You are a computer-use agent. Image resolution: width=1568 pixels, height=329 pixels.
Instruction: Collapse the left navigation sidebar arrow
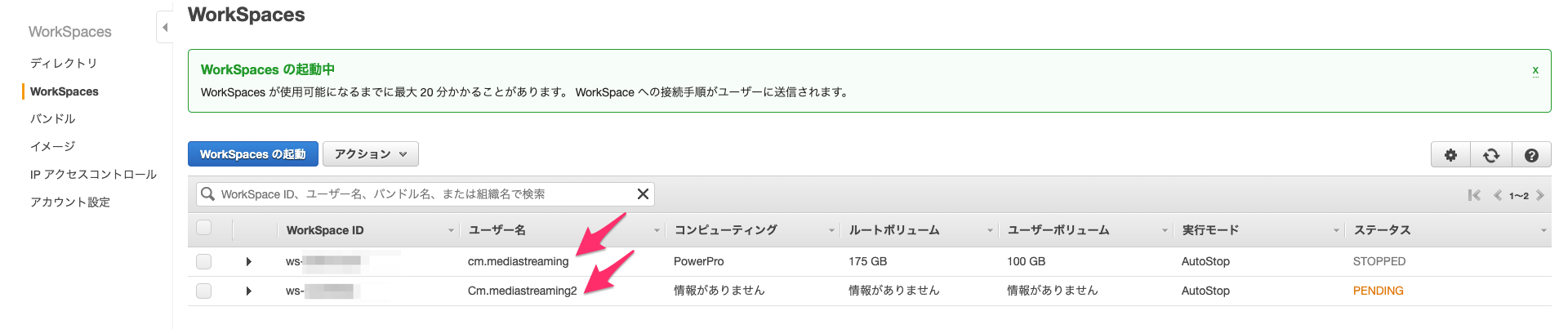(x=165, y=28)
